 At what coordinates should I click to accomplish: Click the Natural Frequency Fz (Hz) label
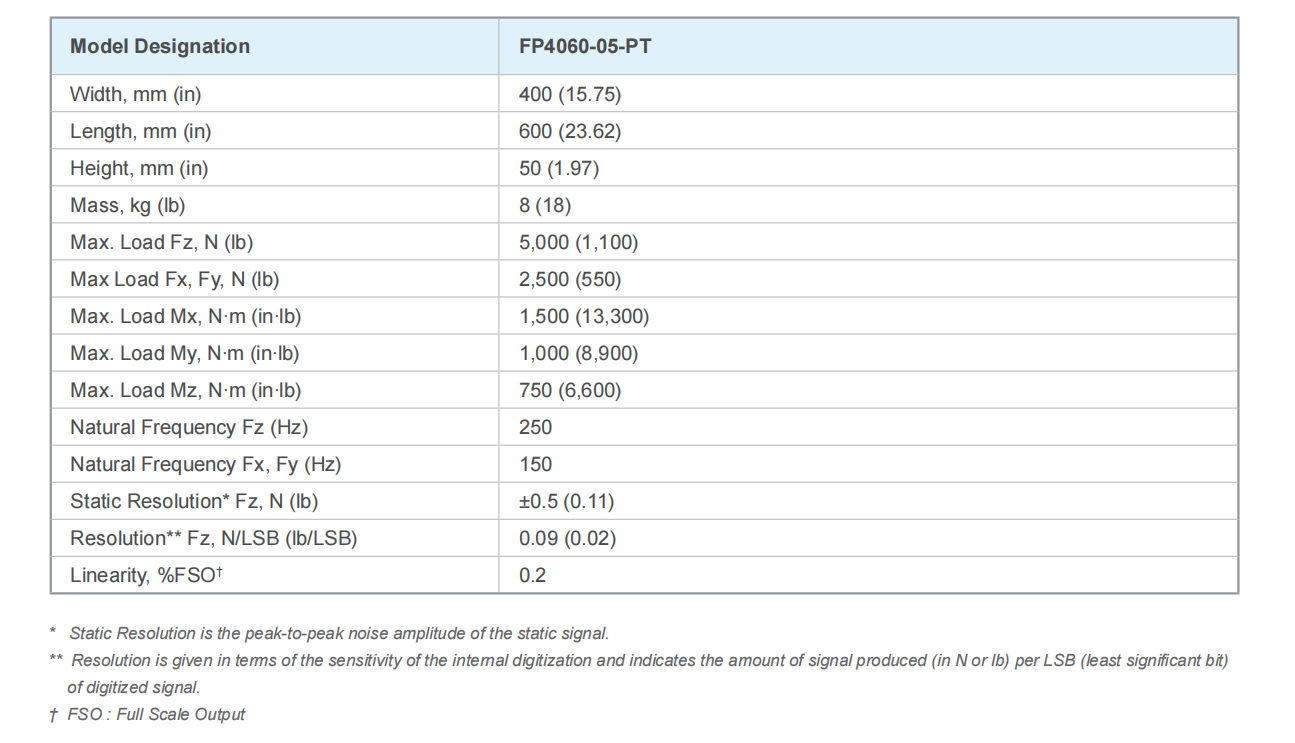point(189,427)
